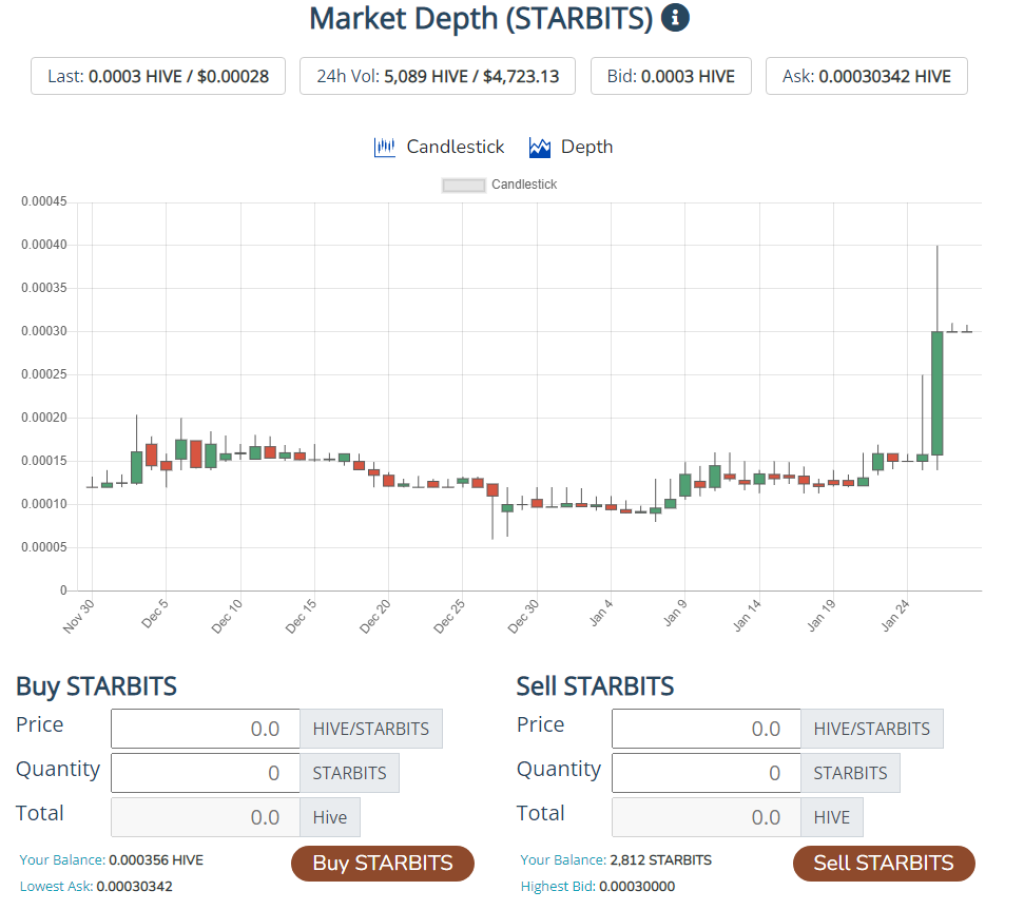The image size is (1024, 910).
Task: Select the Depth chart icon
Action: coord(539,148)
